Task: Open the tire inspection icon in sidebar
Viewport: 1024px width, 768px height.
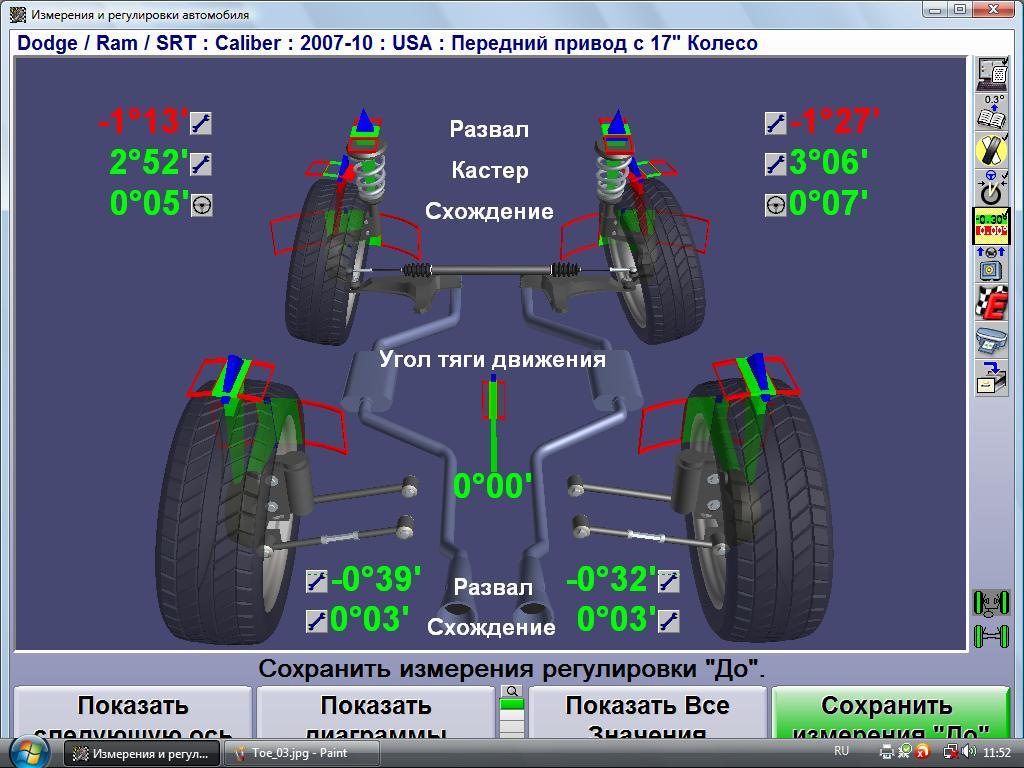Action: (991, 150)
